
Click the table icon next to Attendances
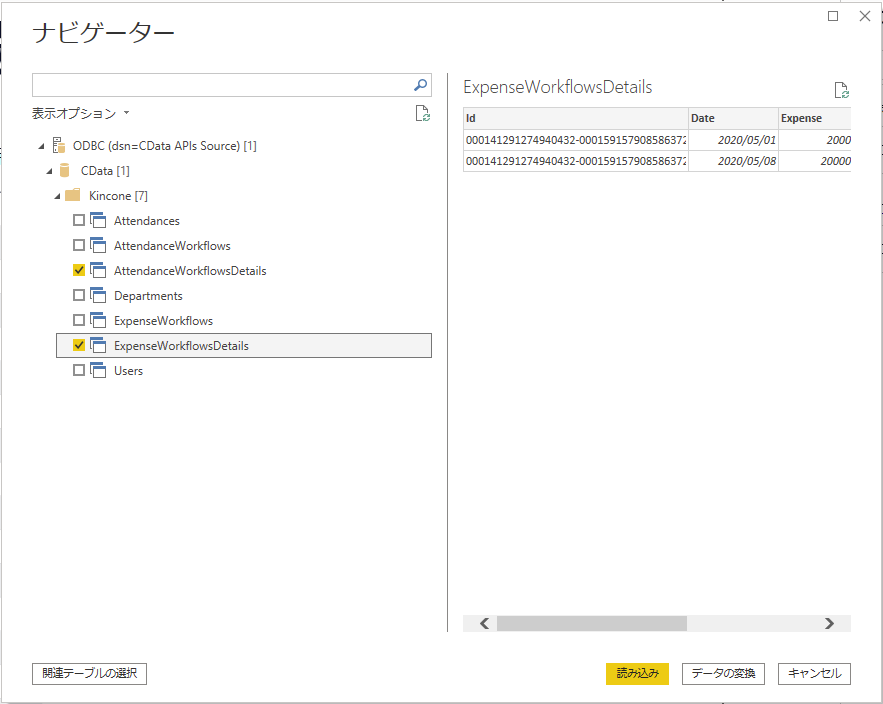(98, 220)
